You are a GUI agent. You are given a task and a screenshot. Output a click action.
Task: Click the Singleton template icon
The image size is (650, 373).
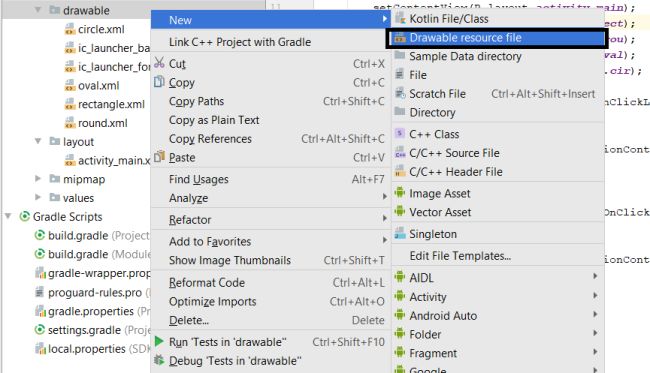click(x=400, y=233)
